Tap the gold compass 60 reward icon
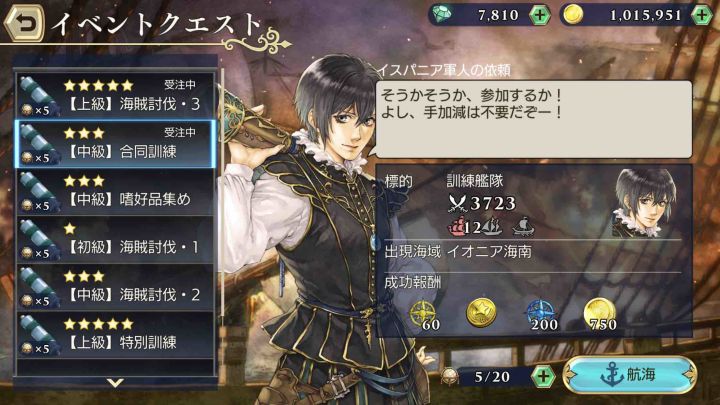 (x=424, y=315)
